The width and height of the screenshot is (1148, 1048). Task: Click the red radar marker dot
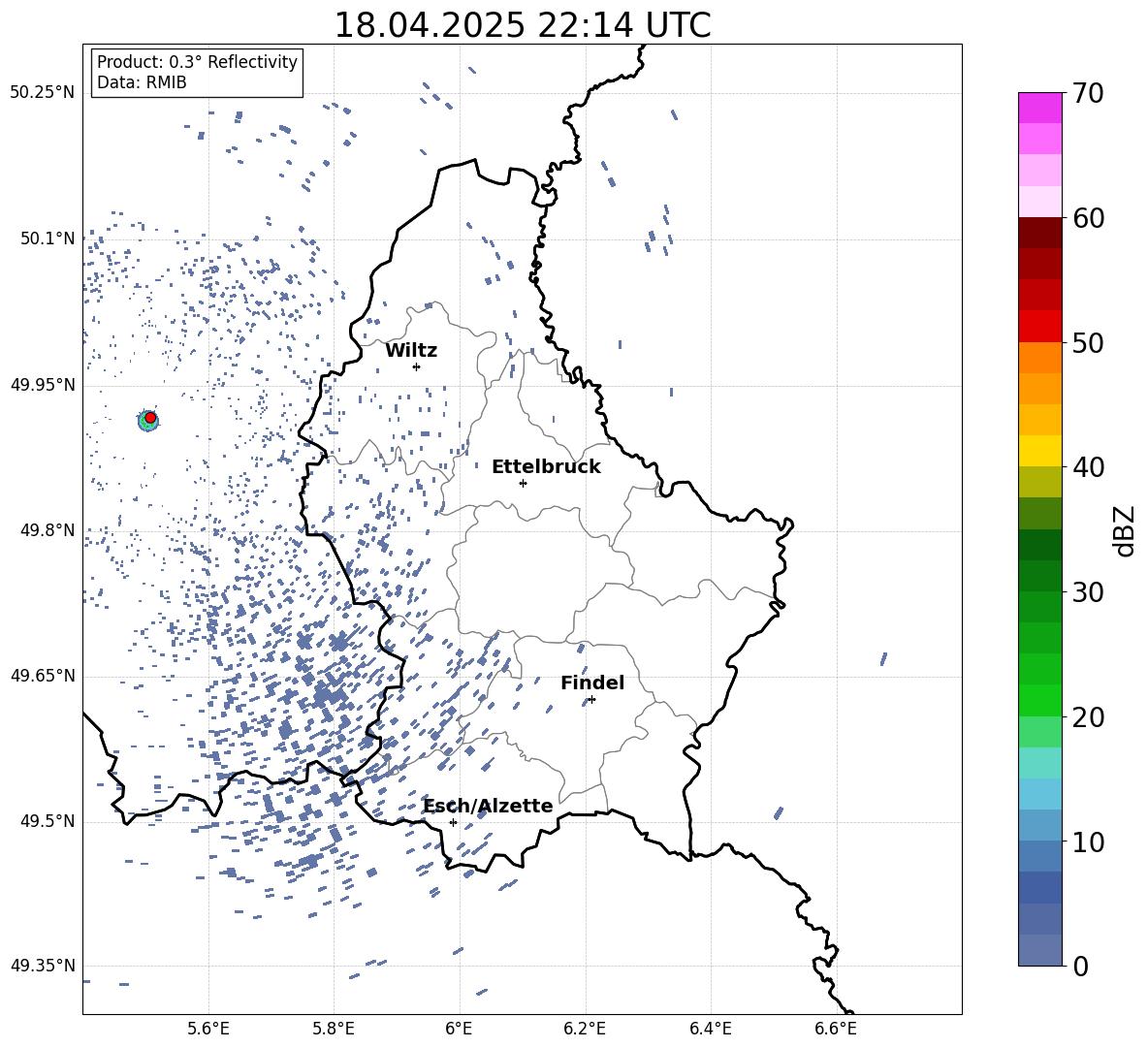click(150, 417)
